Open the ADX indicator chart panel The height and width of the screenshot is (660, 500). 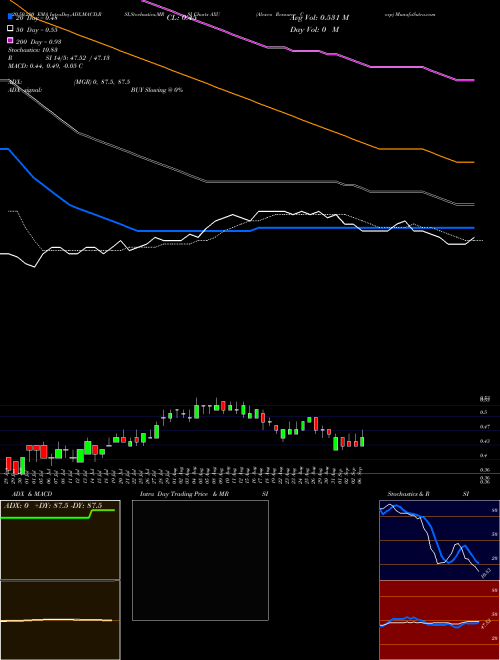(60, 540)
